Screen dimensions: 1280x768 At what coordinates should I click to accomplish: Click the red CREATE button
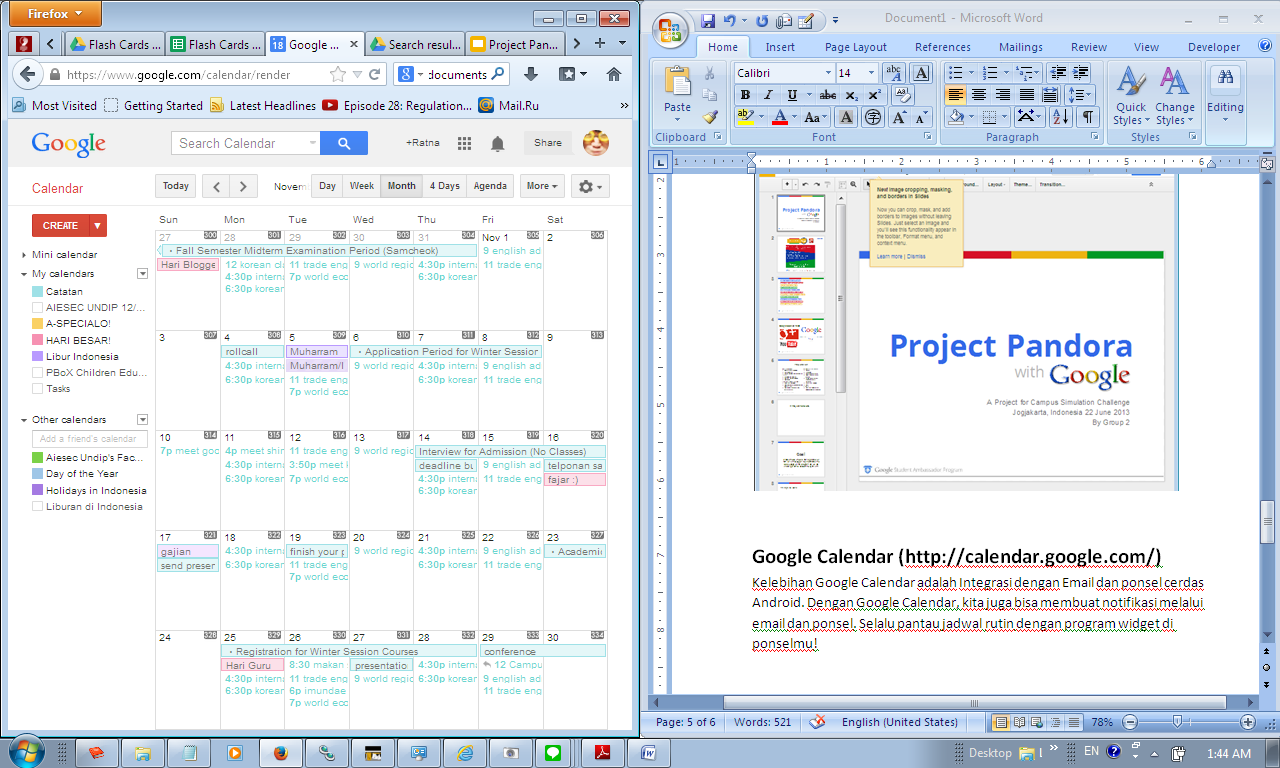pos(60,226)
